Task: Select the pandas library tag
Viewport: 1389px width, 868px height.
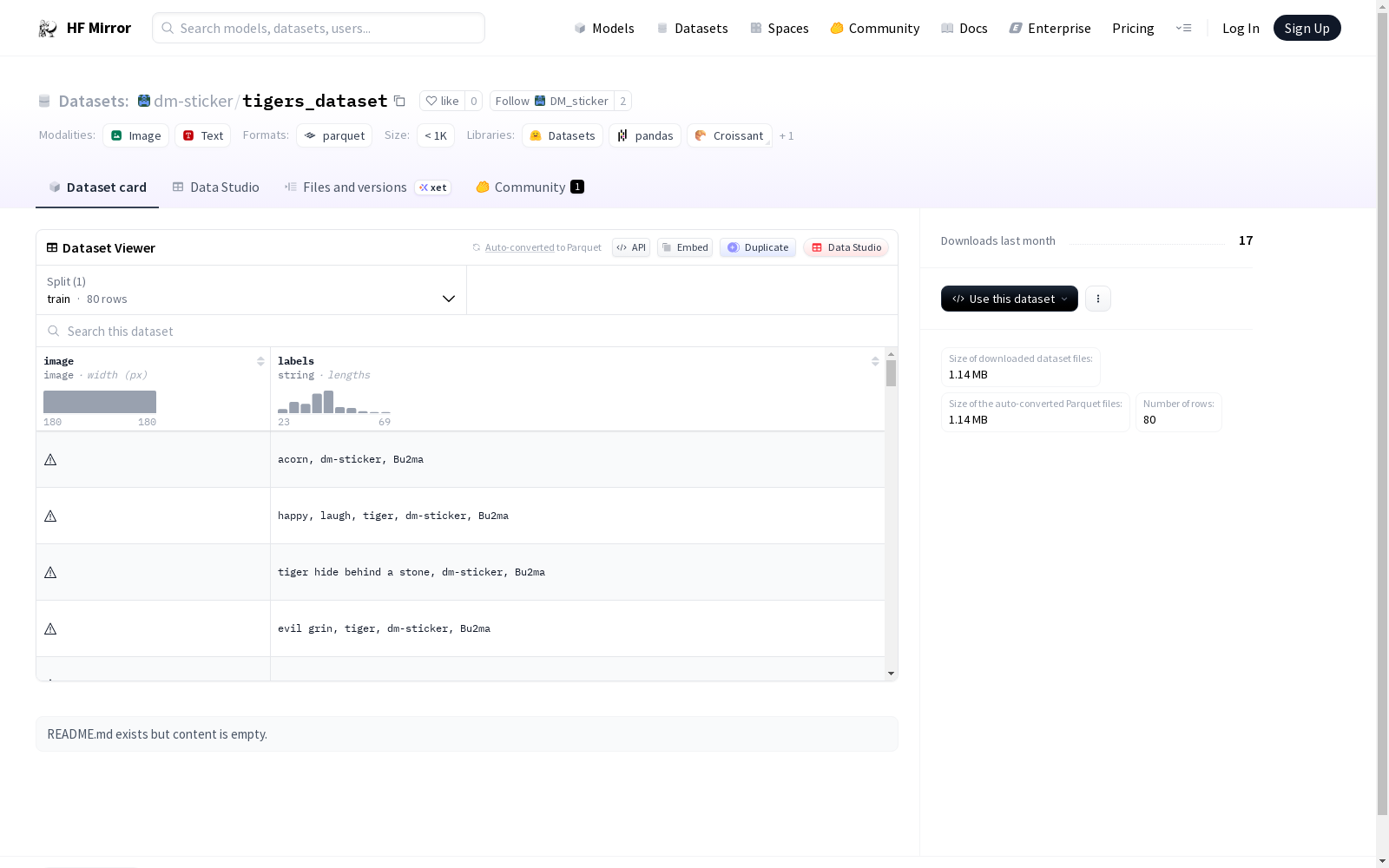Action: pyautogui.click(x=645, y=135)
